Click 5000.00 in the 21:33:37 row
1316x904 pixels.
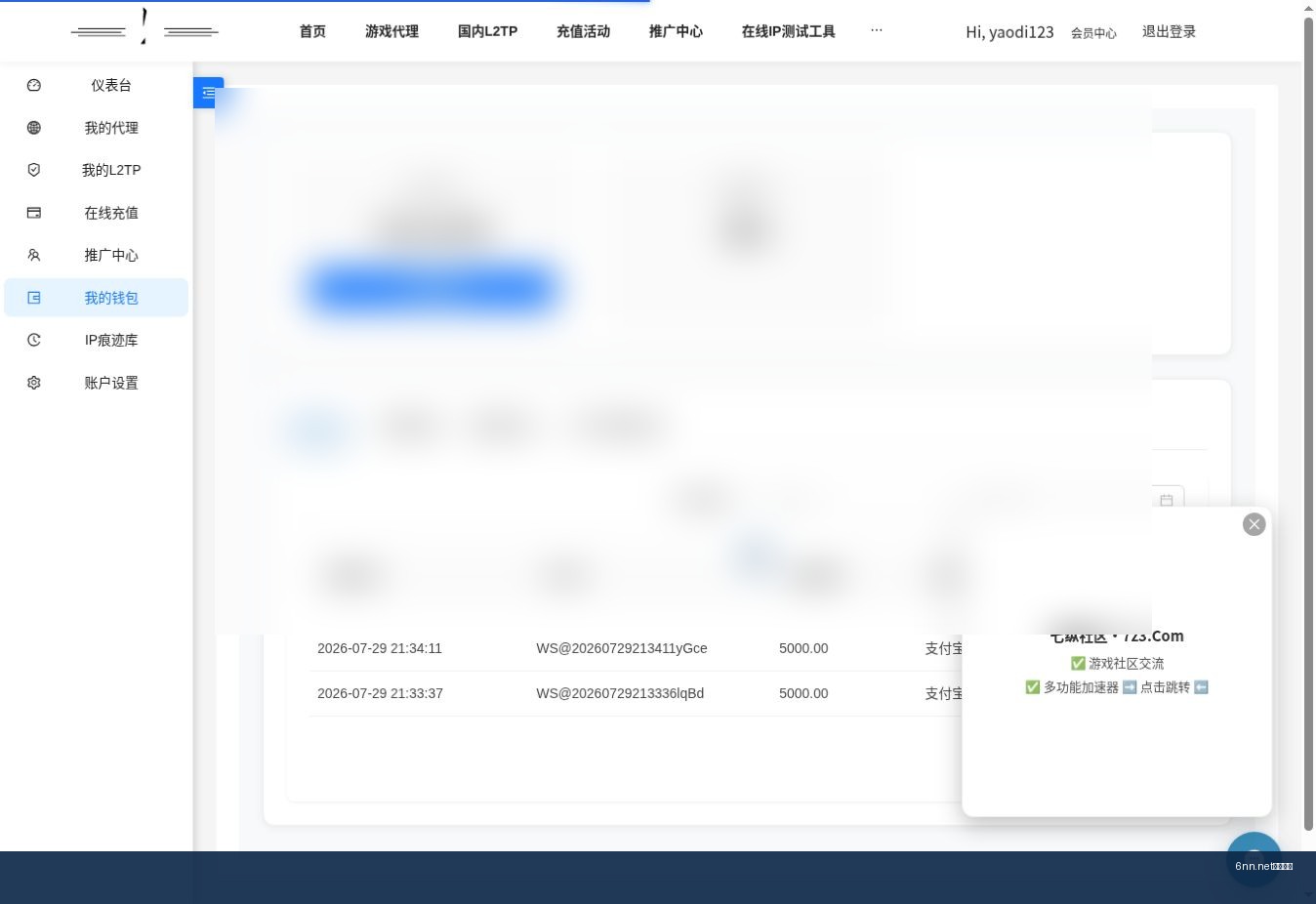(803, 693)
